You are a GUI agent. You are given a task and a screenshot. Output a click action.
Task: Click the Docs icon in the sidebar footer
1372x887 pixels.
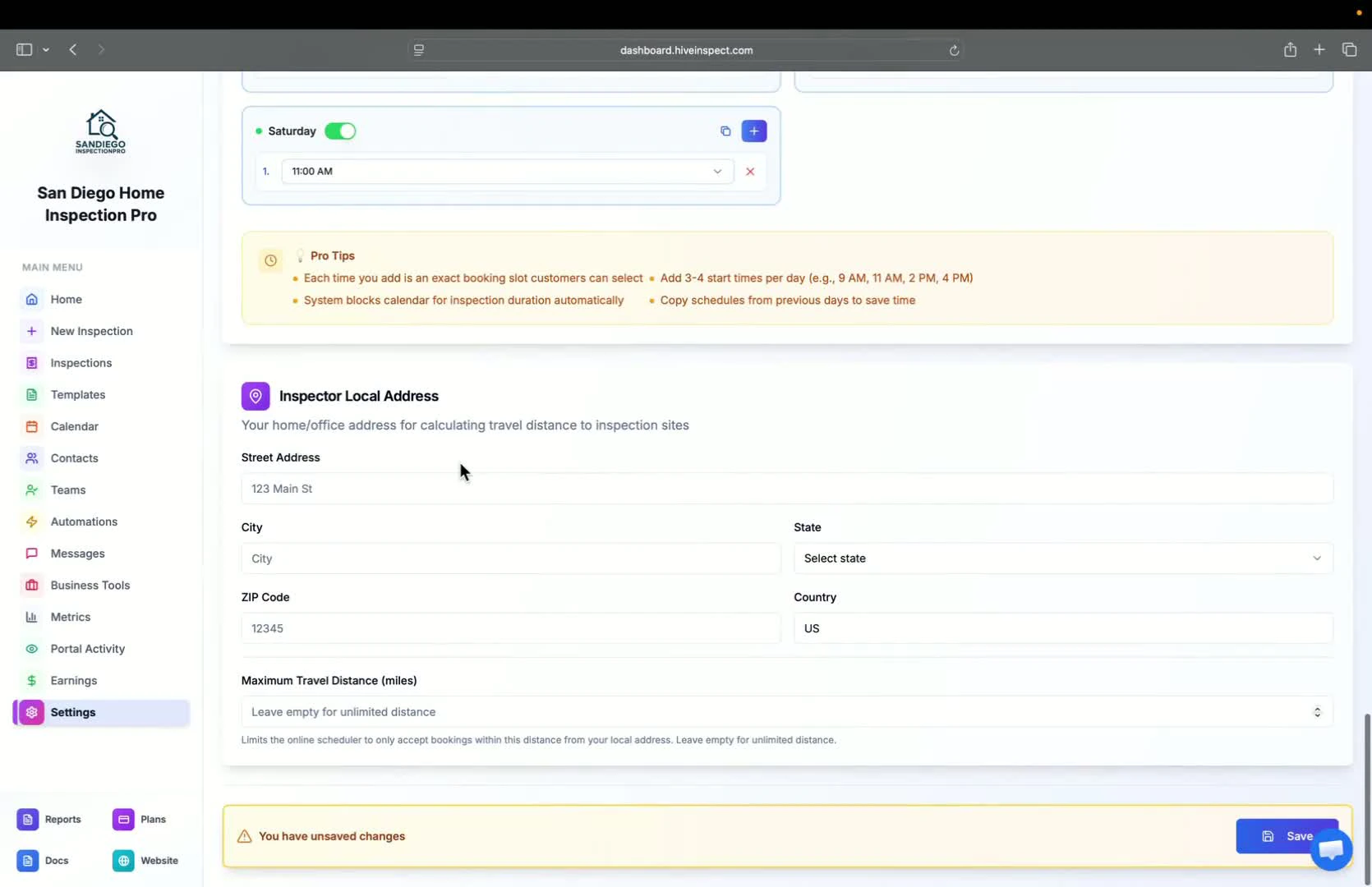point(28,861)
